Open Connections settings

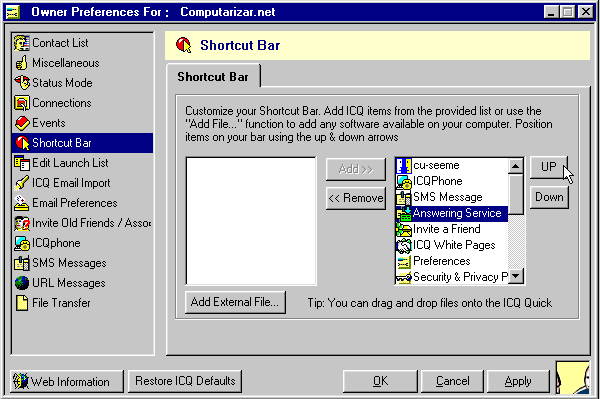[x=82, y=103]
